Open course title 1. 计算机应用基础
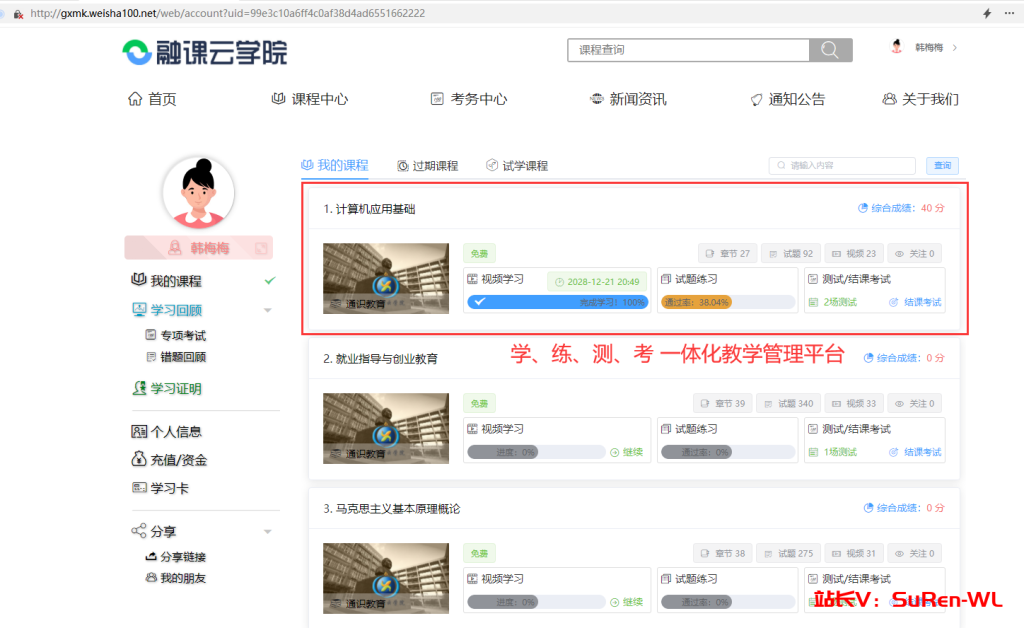The width and height of the screenshot is (1024, 628). click(x=369, y=209)
